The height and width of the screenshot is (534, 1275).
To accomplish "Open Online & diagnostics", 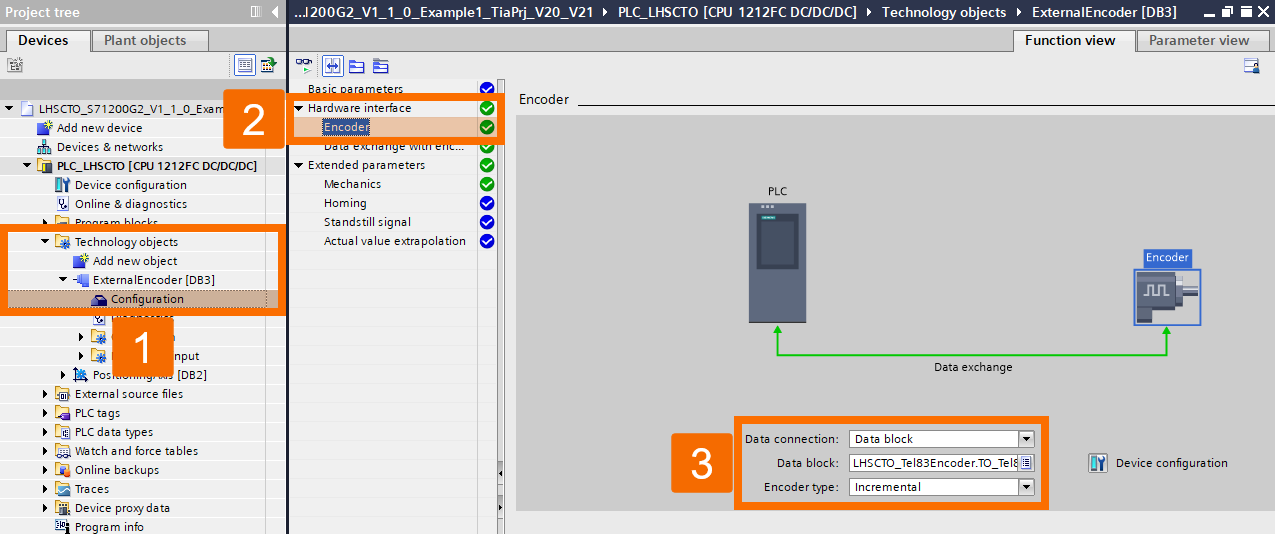I will click(130, 204).
